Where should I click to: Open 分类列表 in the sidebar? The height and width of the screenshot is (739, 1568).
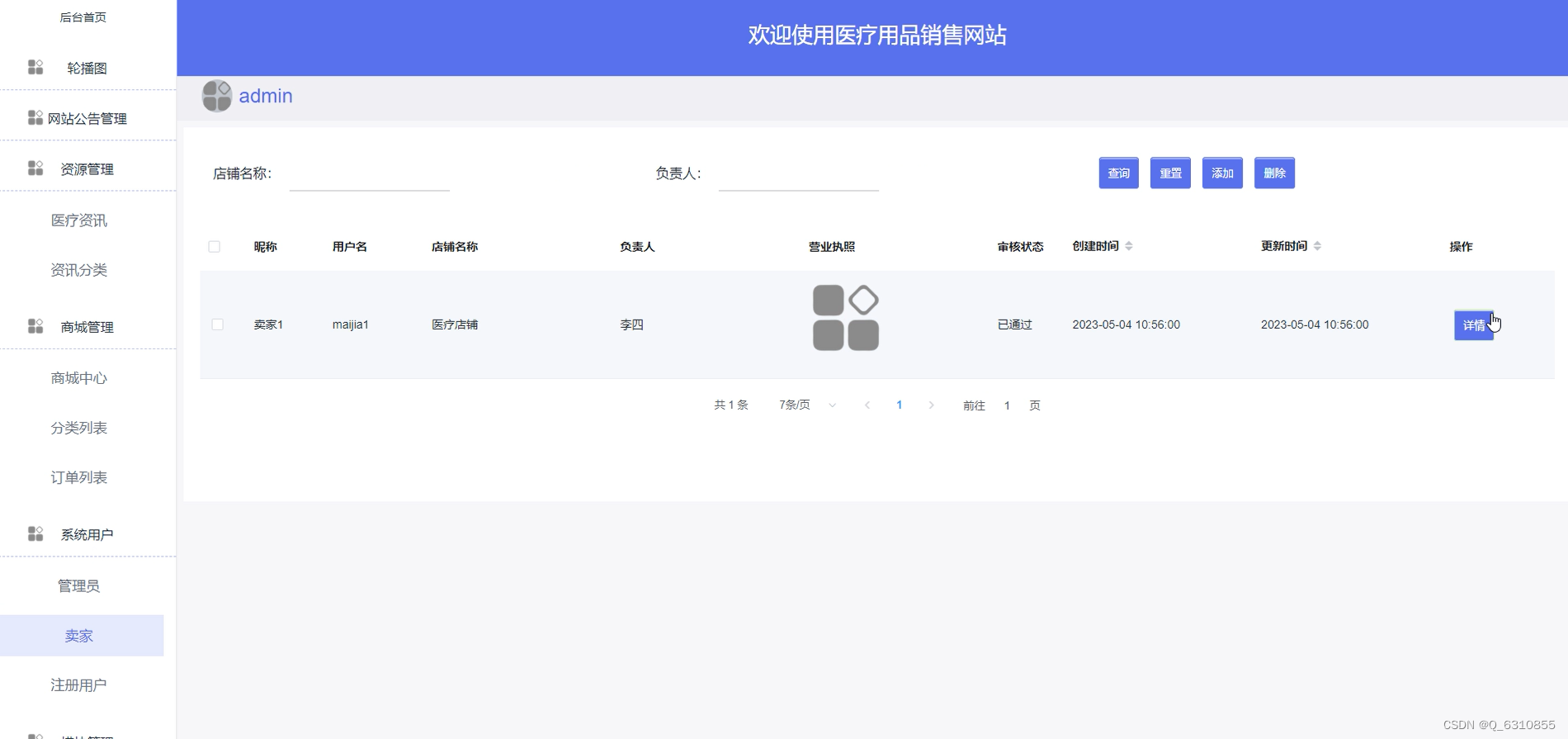click(79, 427)
